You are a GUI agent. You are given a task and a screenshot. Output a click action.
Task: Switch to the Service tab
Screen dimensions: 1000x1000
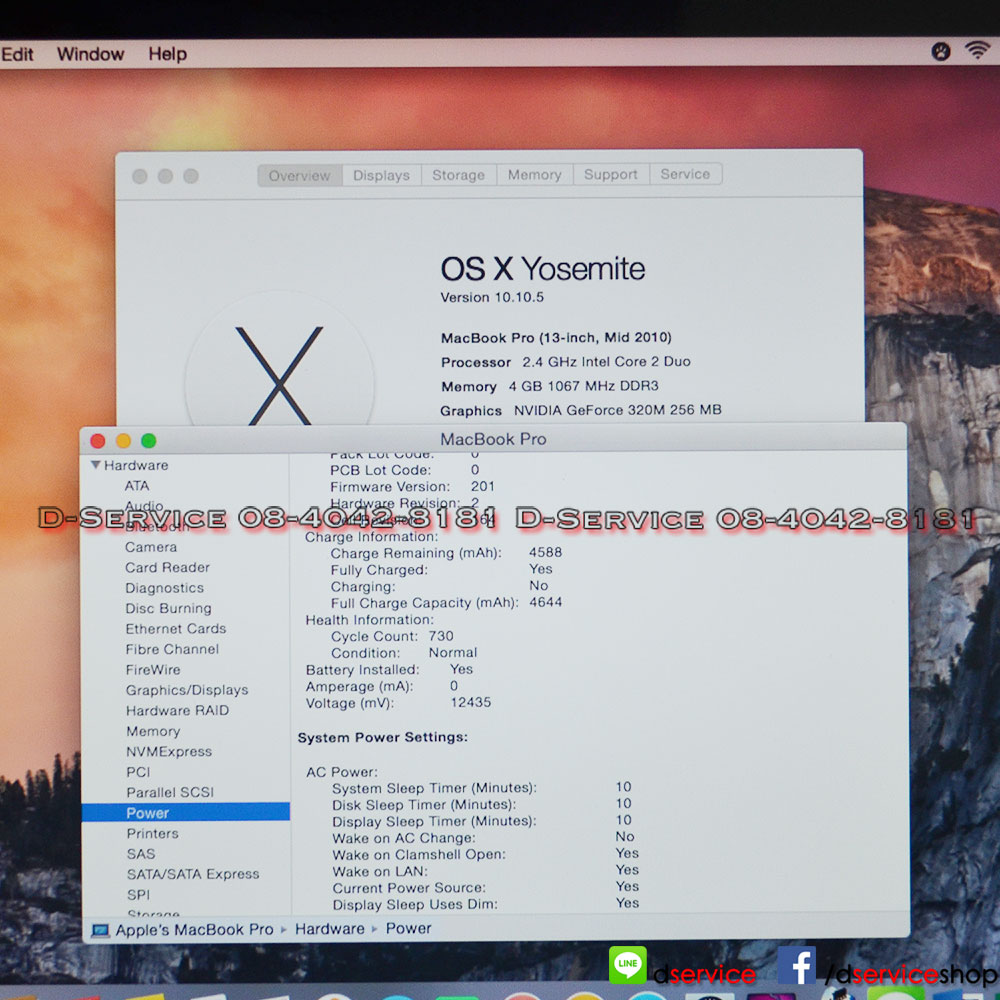pyautogui.click(x=686, y=173)
